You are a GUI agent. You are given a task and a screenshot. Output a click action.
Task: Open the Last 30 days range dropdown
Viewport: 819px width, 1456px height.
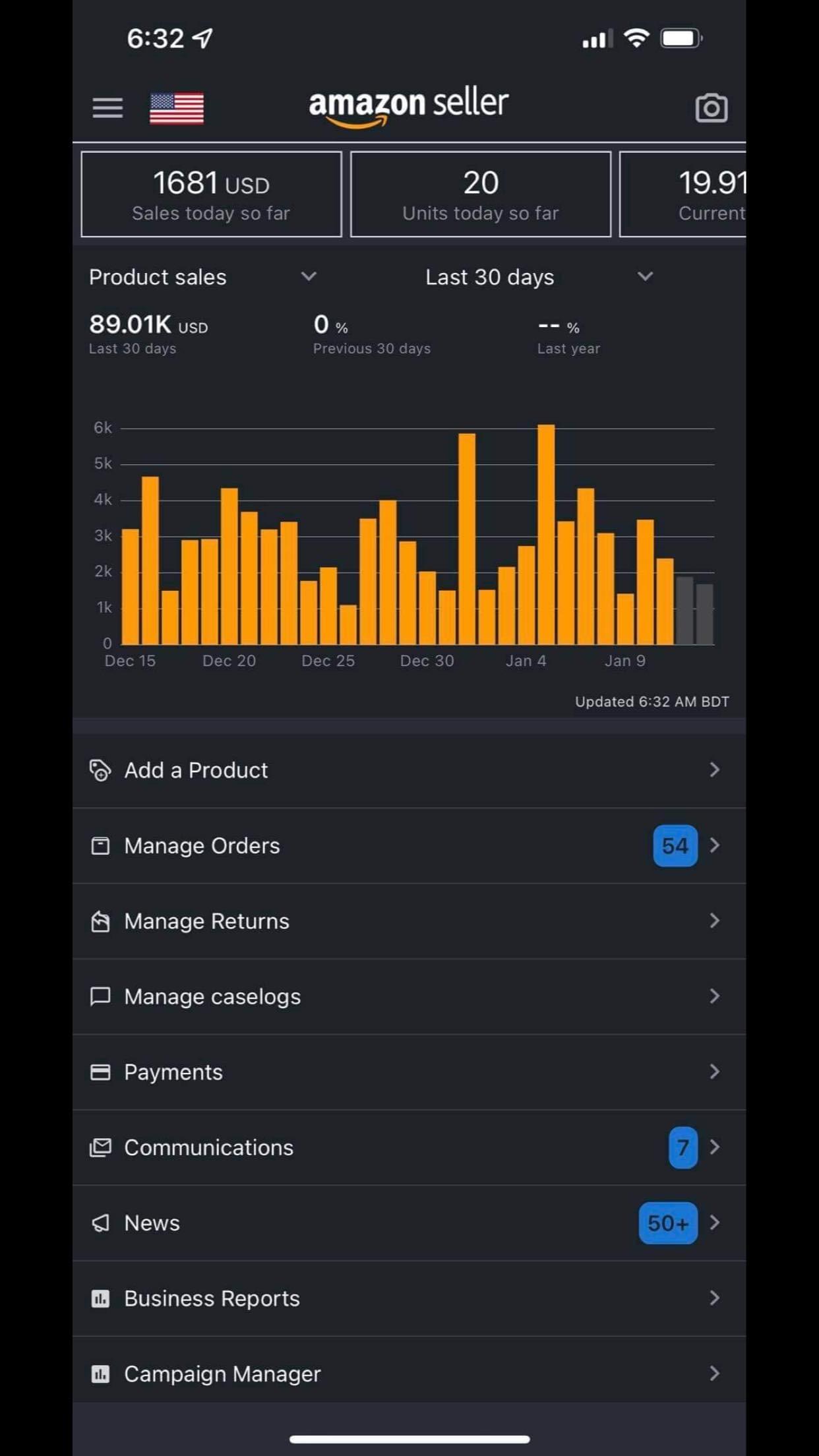point(645,277)
